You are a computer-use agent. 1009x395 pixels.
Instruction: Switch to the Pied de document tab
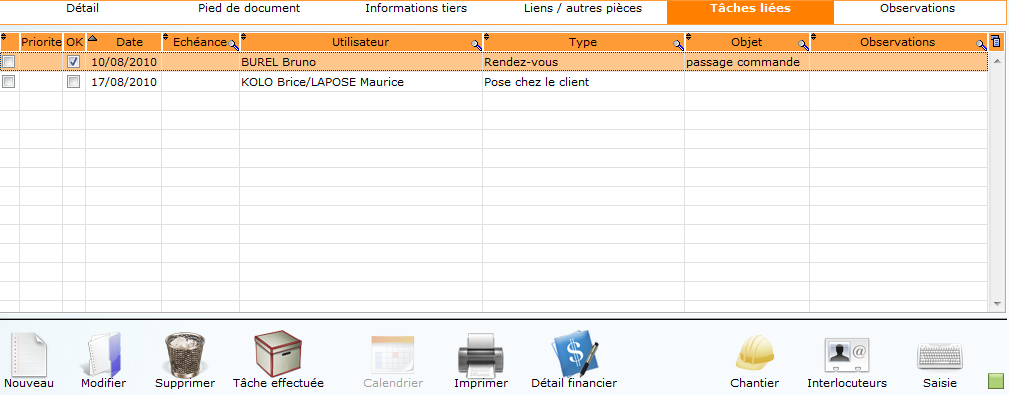point(249,9)
